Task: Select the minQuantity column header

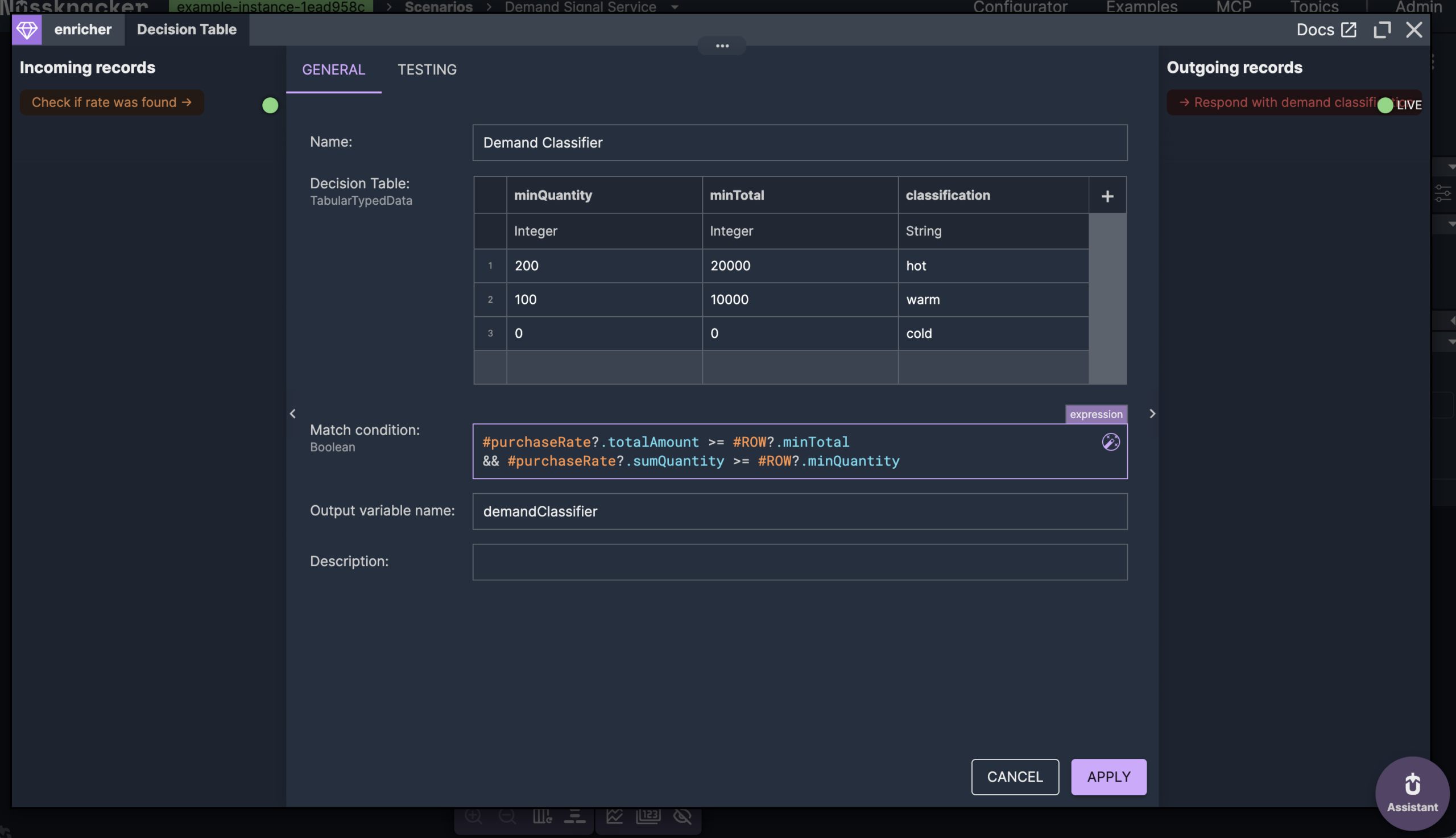Action: pos(604,195)
